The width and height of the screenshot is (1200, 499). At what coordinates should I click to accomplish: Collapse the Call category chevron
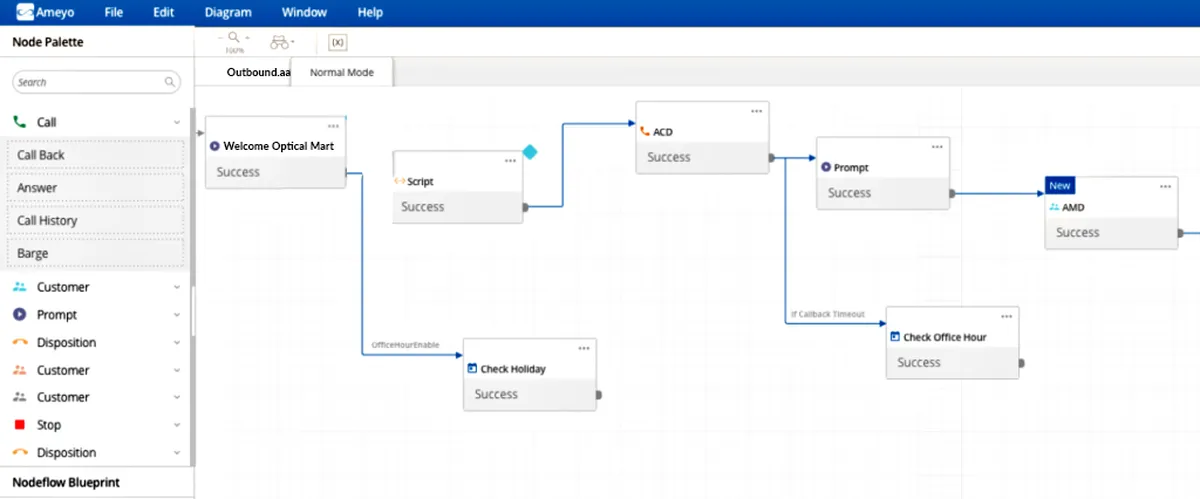pos(177,123)
